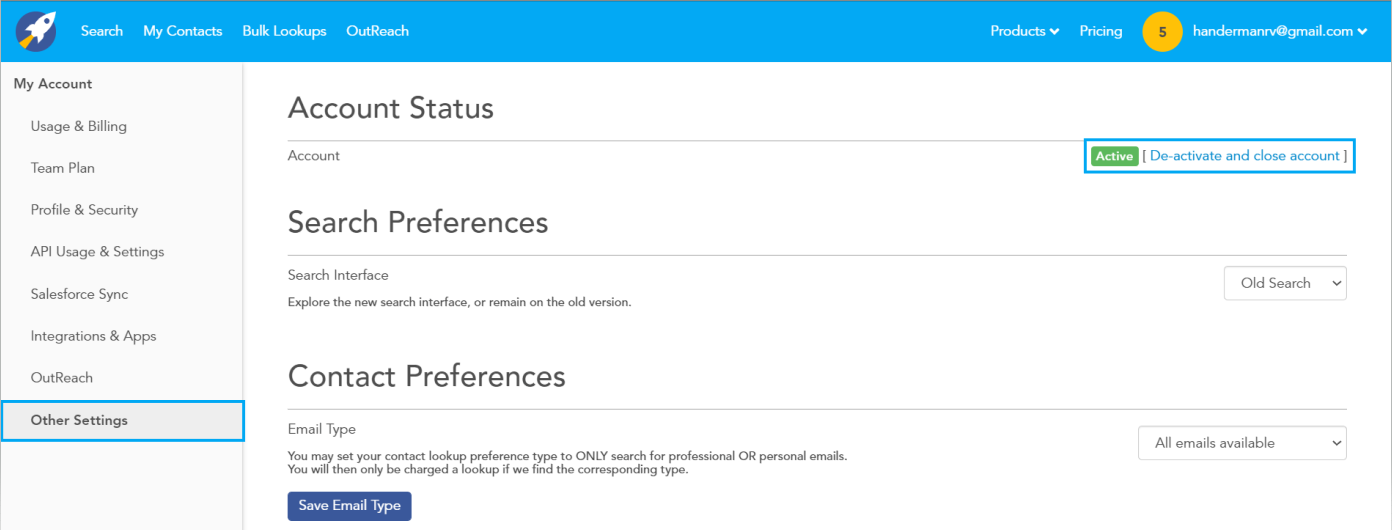Click the rocket logo icon
This screenshot has width=1392, height=530.
(x=36, y=31)
